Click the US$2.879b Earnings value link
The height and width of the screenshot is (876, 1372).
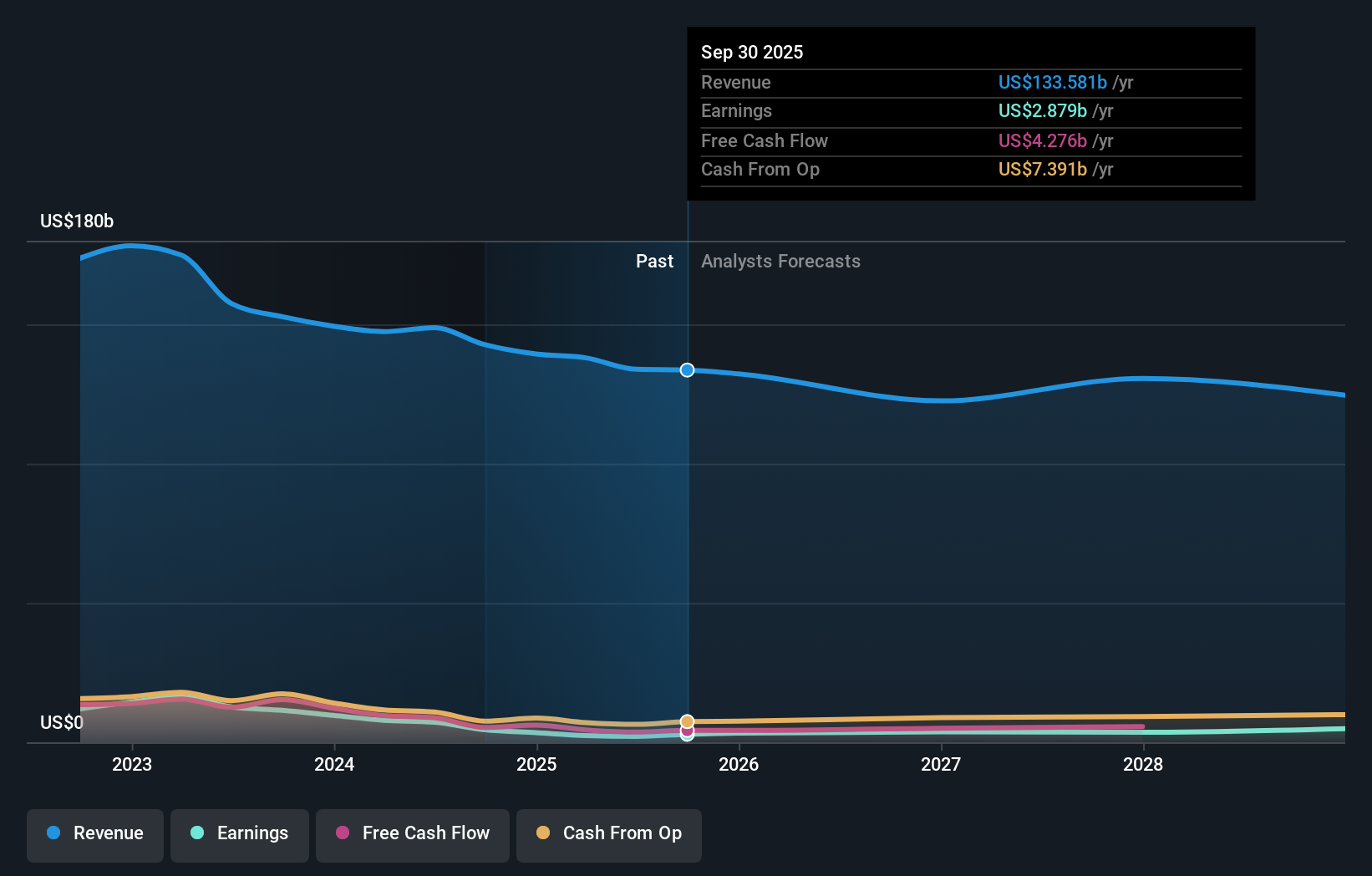(1042, 110)
